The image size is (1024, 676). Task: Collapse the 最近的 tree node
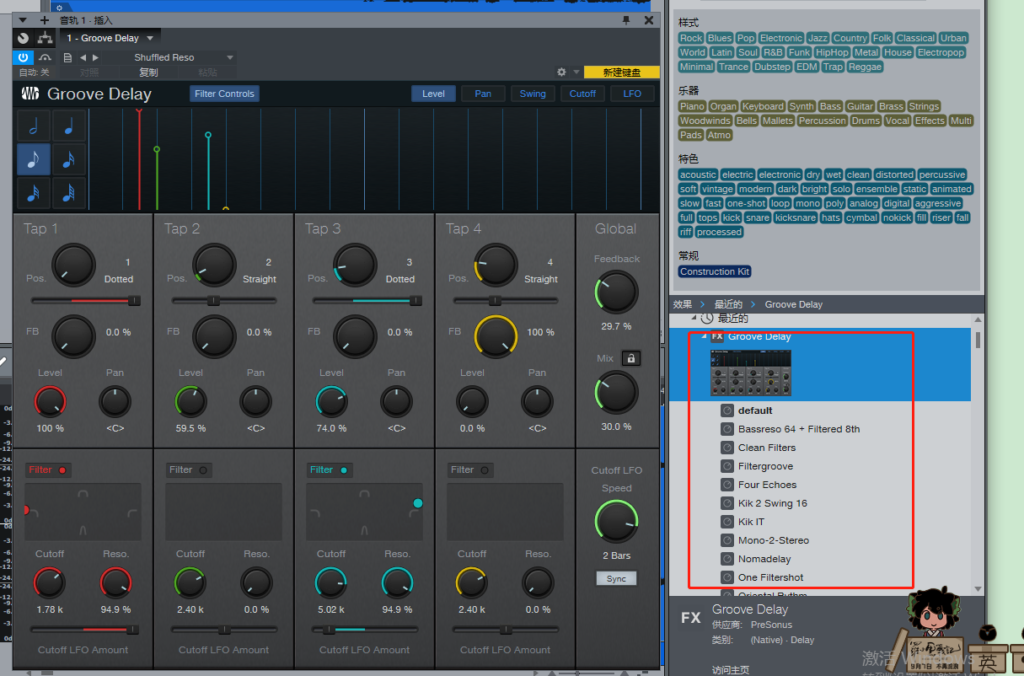point(694,318)
